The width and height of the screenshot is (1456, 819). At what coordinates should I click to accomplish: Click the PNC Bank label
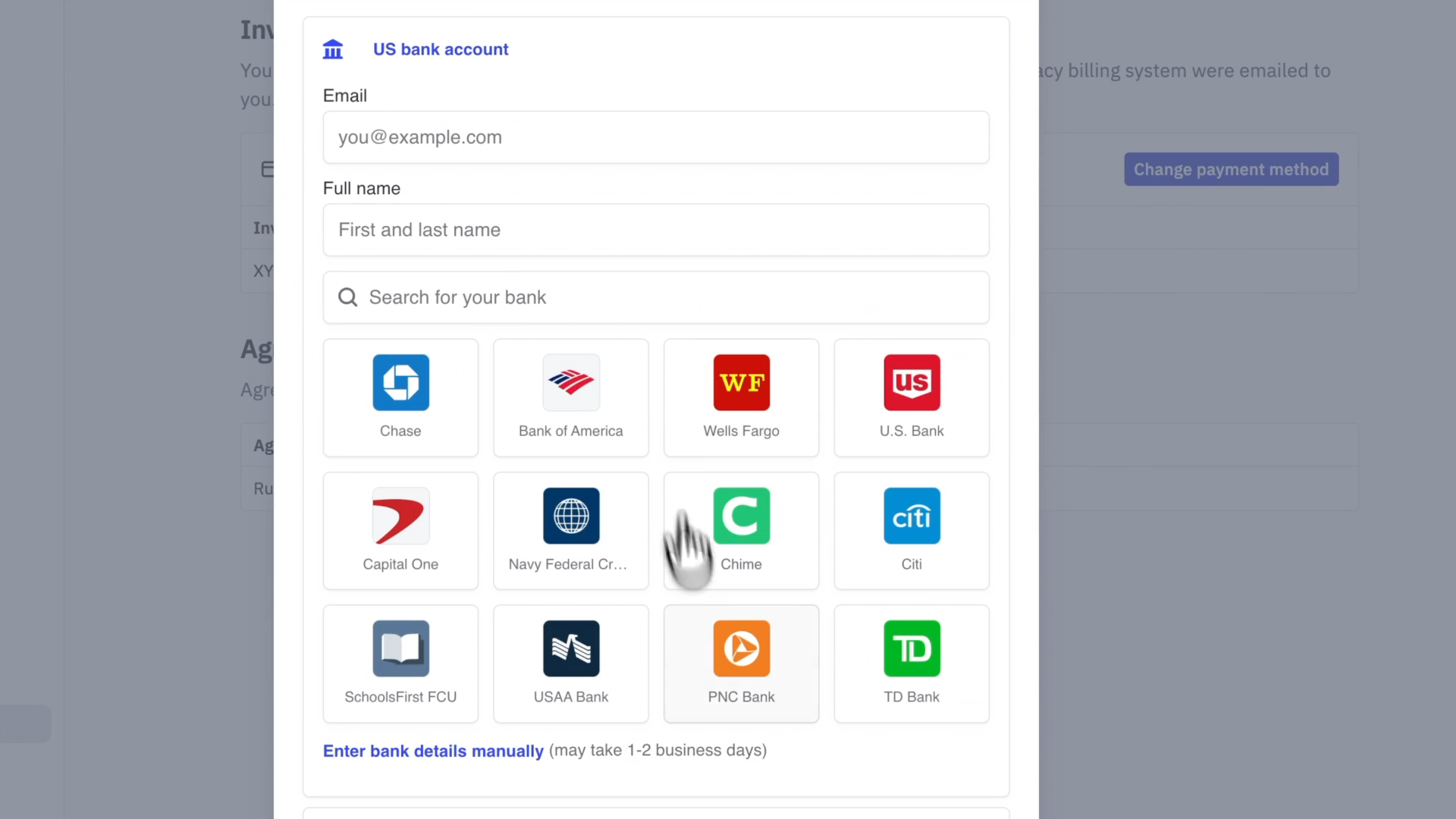click(x=741, y=697)
